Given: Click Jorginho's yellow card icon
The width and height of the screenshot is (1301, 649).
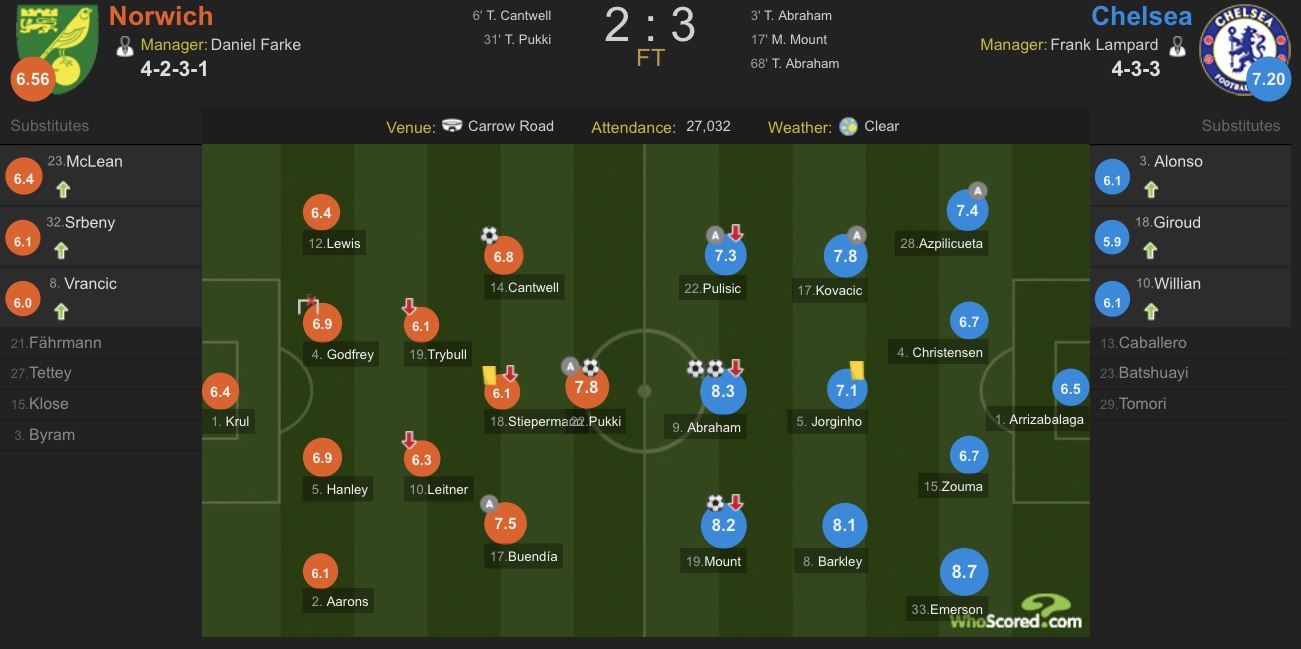Looking at the screenshot, I should point(856,369).
